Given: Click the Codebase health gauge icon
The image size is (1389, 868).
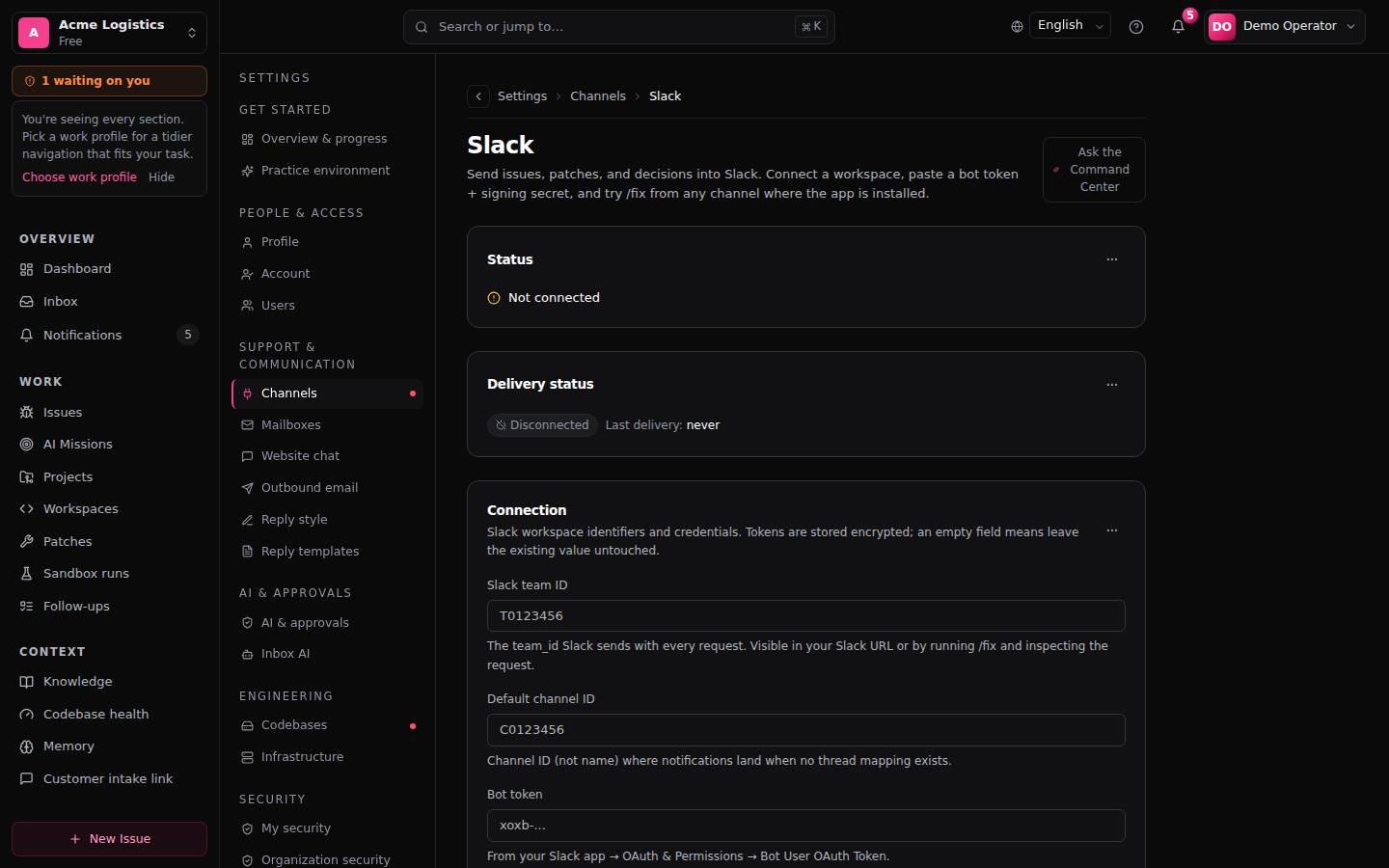Looking at the screenshot, I should 27,715.
